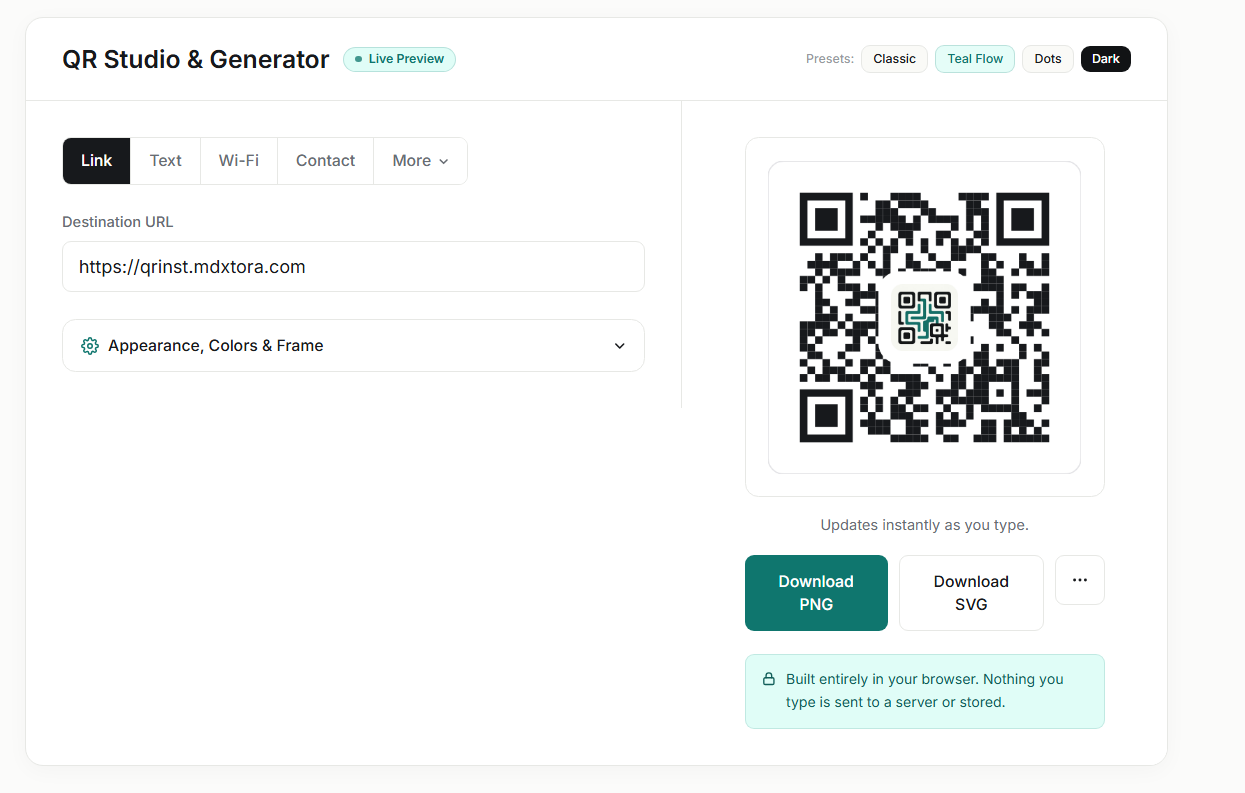Click the Download PNG button

[816, 593]
